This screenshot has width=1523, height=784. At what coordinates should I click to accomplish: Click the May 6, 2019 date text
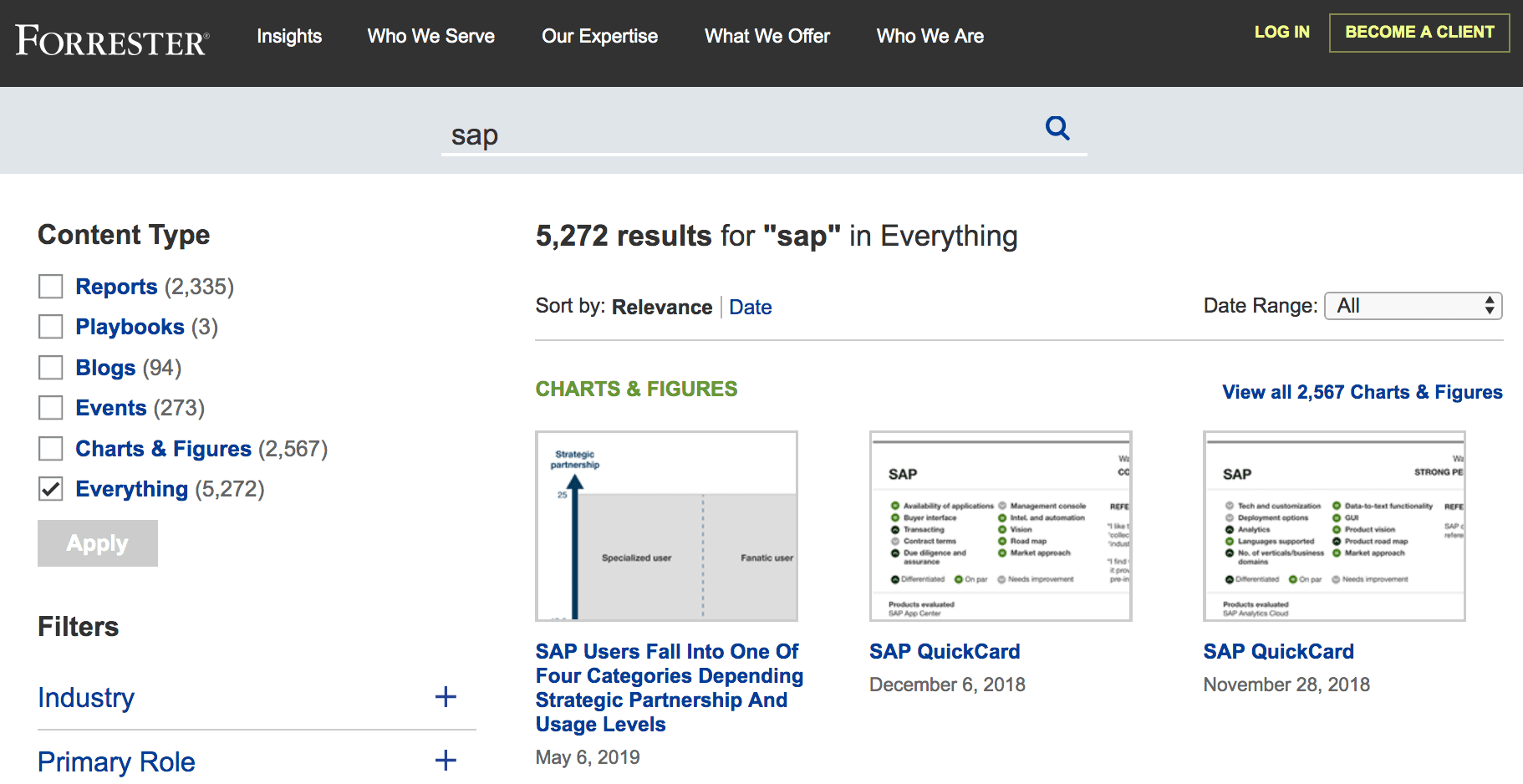pyautogui.click(x=588, y=757)
